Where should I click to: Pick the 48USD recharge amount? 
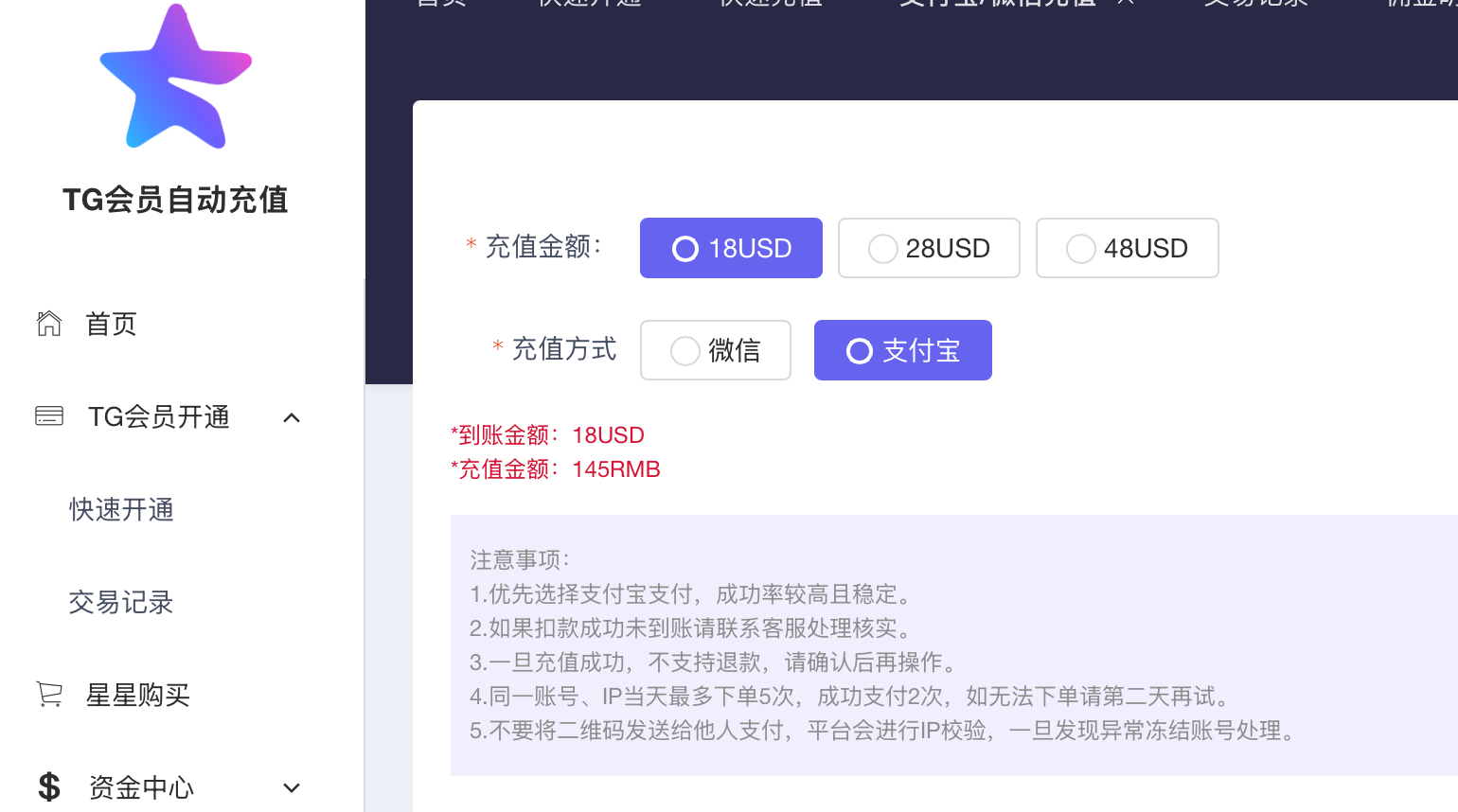coord(1127,248)
